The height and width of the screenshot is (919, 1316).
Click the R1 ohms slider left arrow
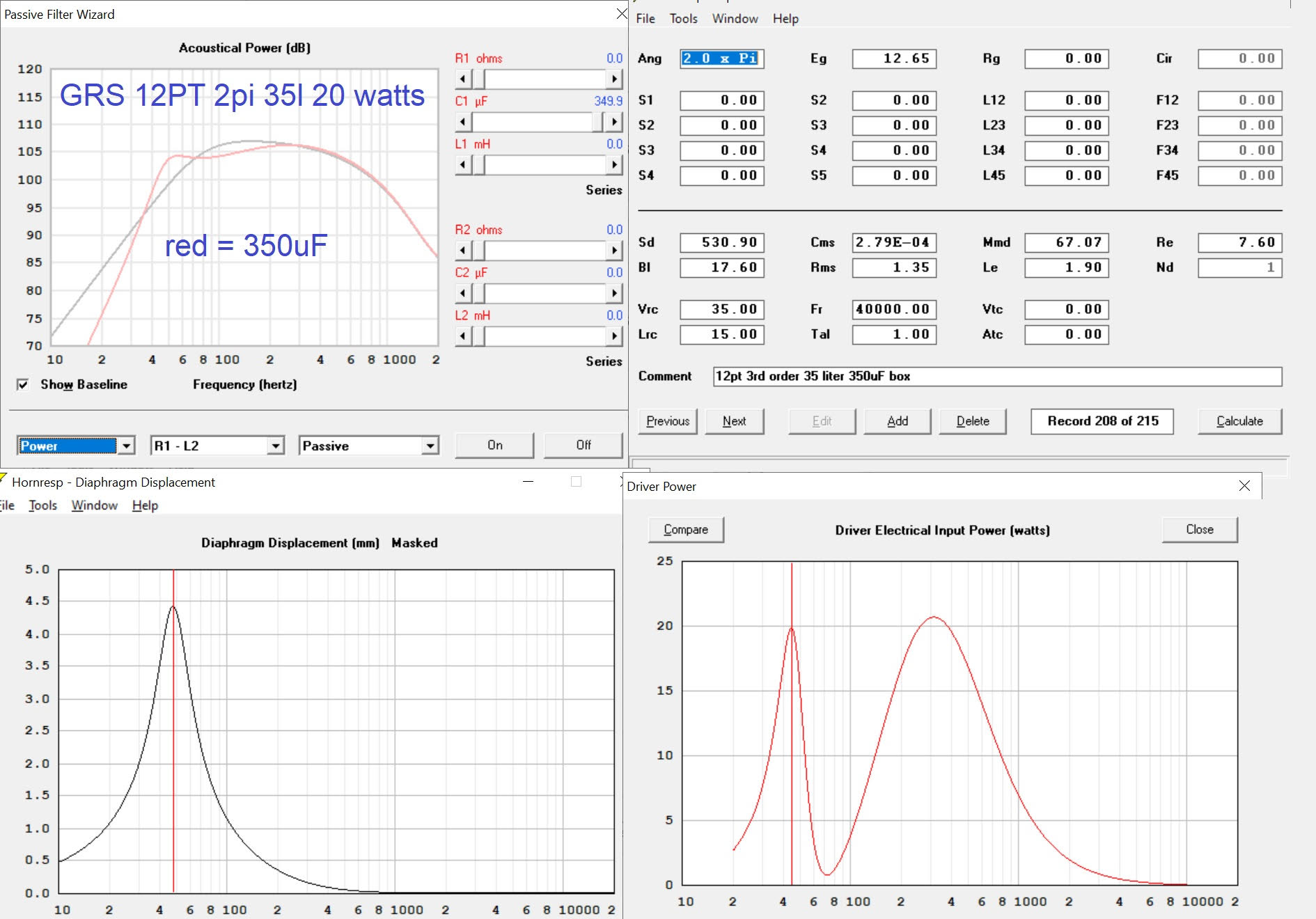pos(463,79)
